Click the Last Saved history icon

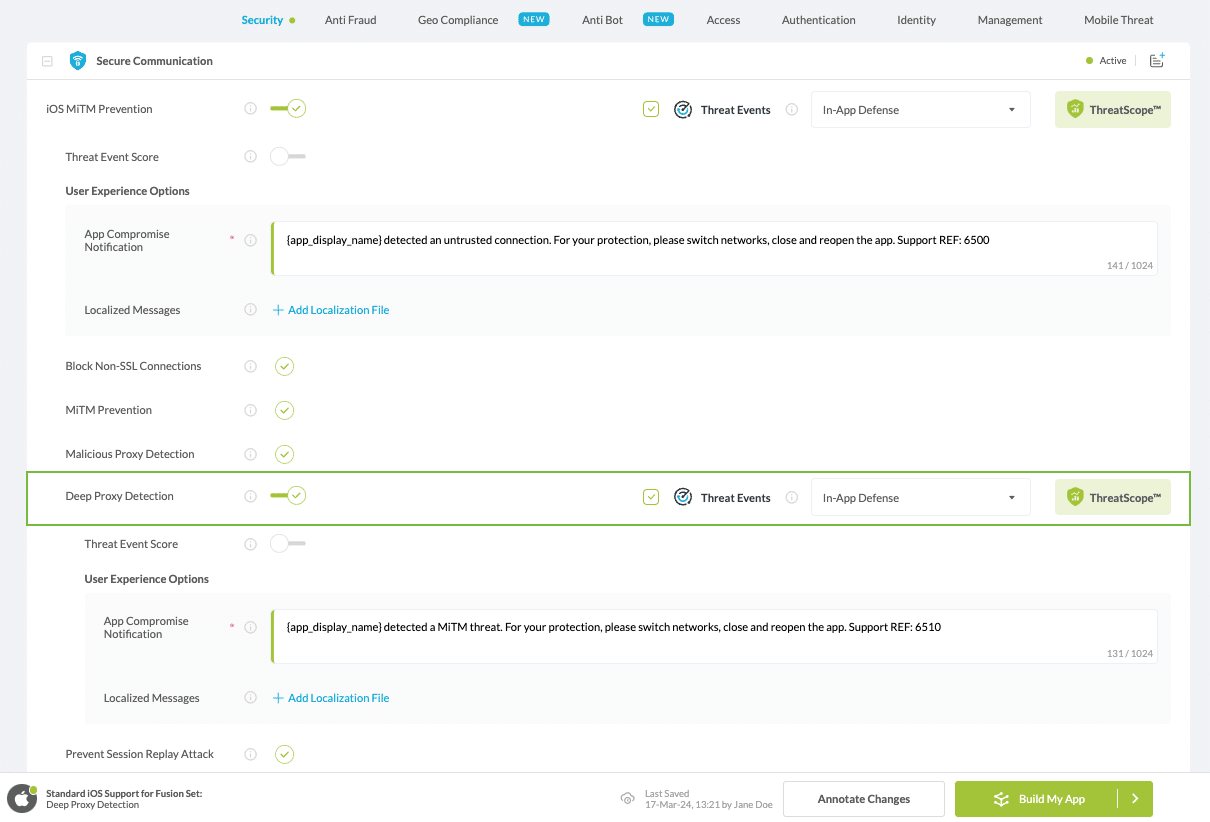point(628,799)
